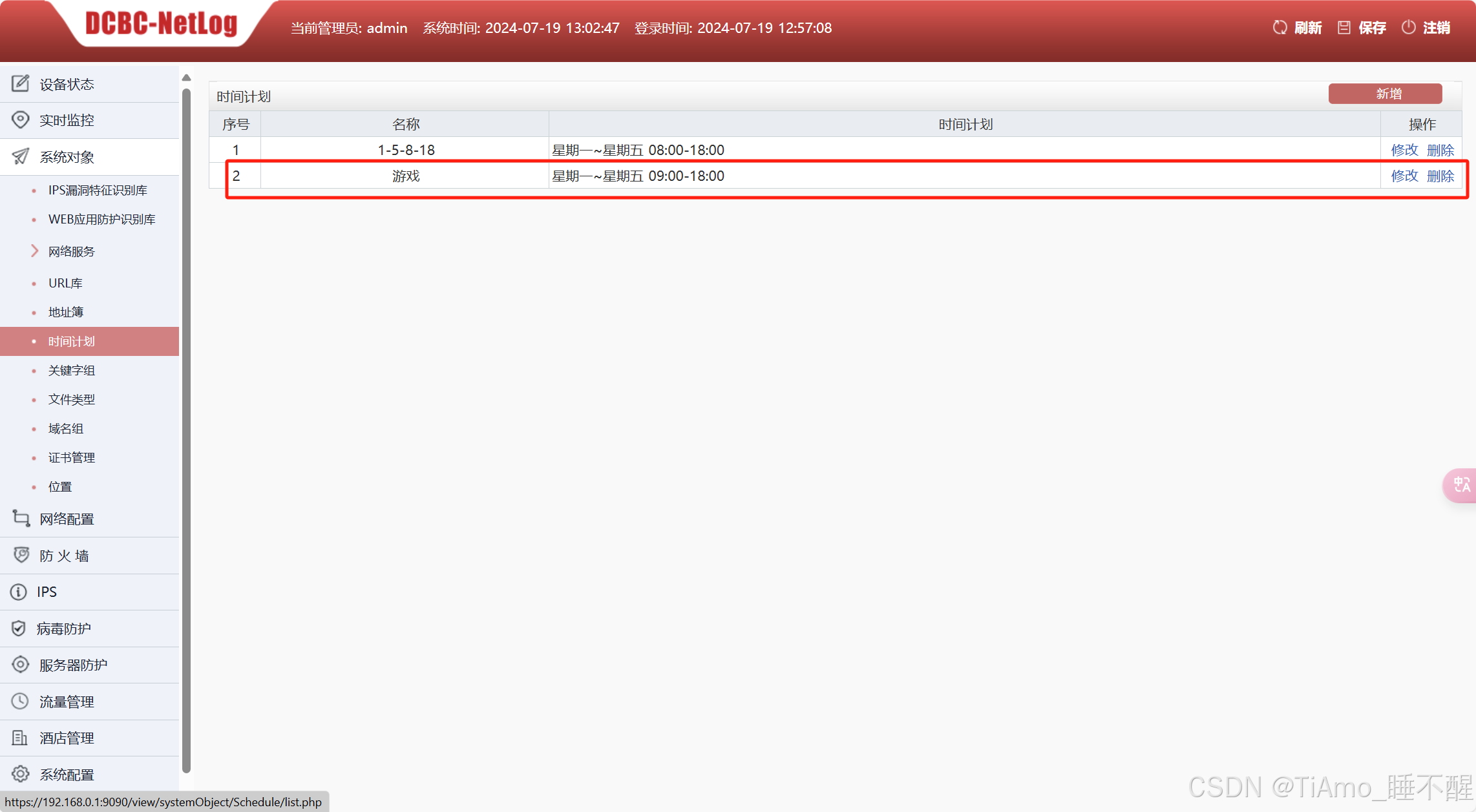Screen dimensions: 1476x812
Task: Click the 1-5-8-18 name cell
Action: (x=405, y=150)
